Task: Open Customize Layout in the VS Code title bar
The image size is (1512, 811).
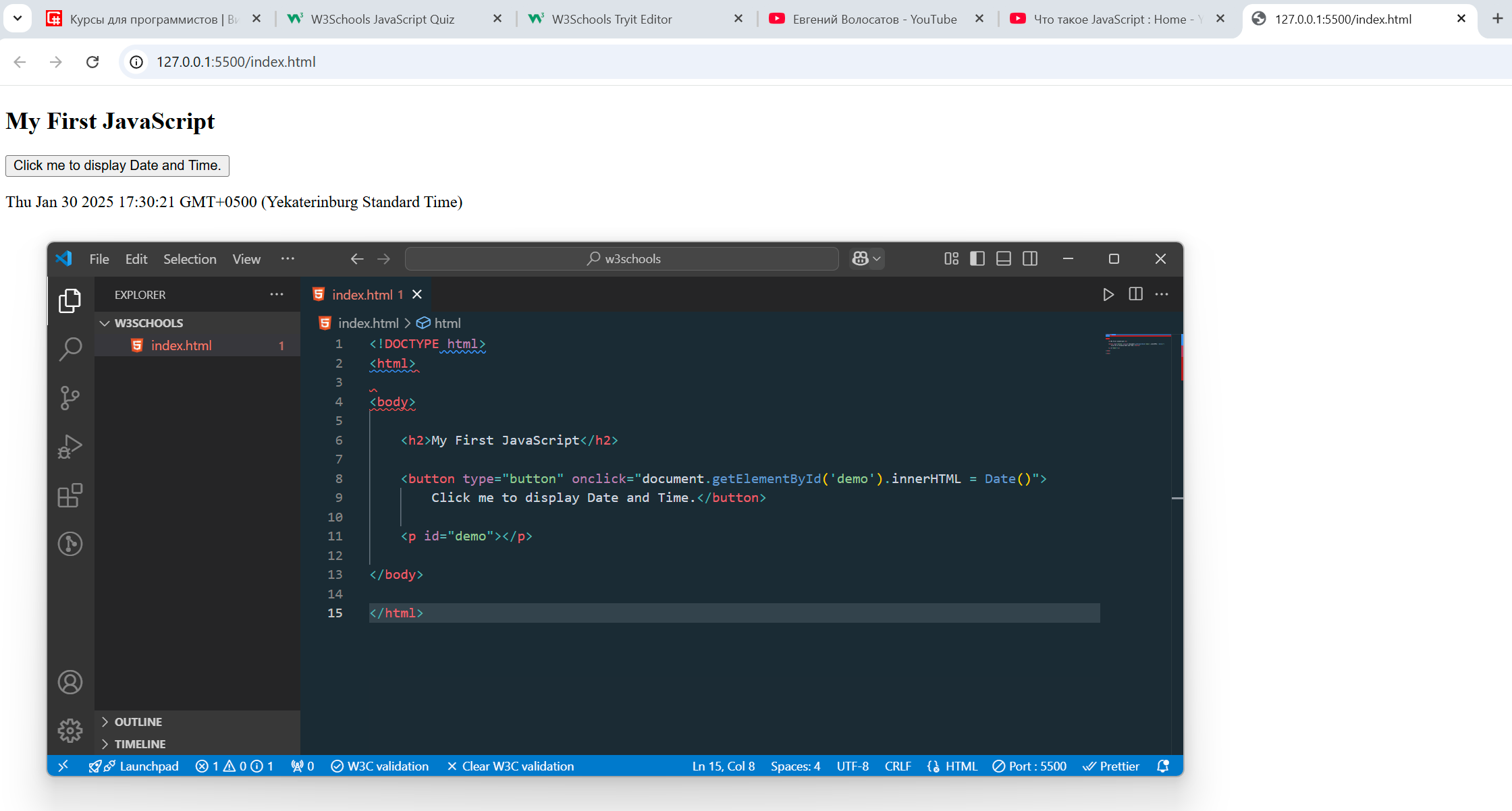Action: 951,258
